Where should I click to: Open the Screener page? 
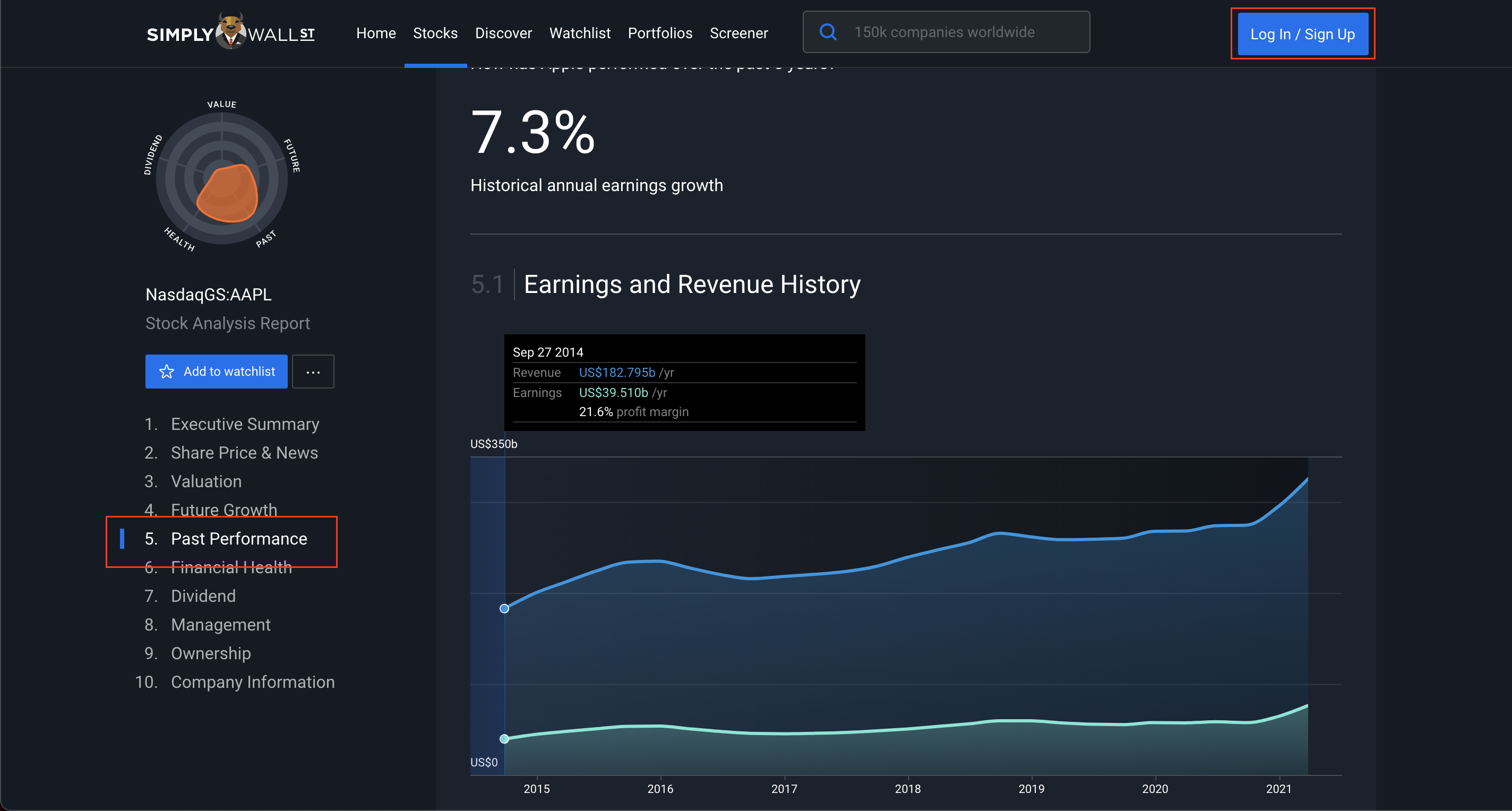point(738,33)
